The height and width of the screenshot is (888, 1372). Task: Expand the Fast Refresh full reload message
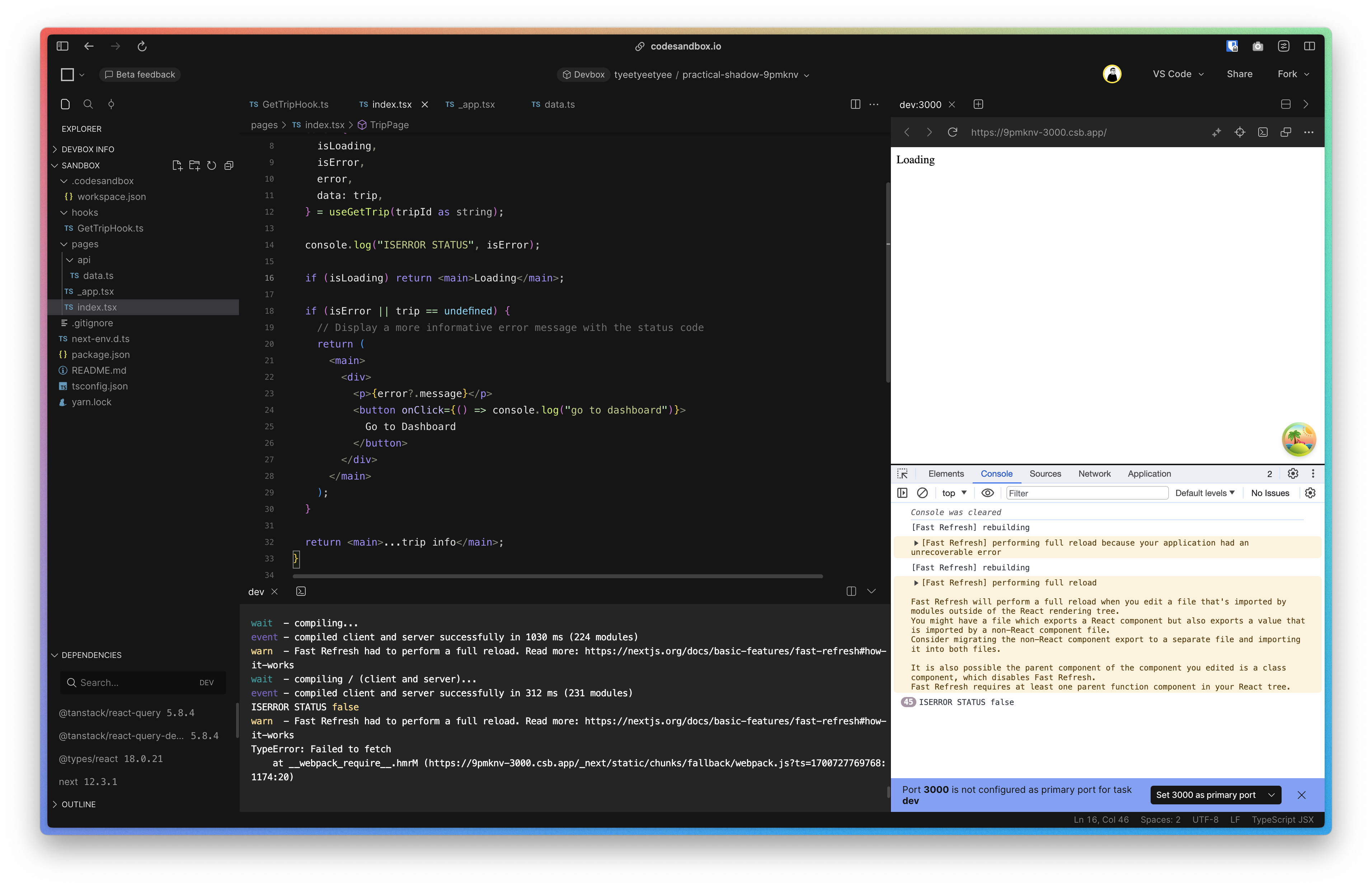[916, 583]
